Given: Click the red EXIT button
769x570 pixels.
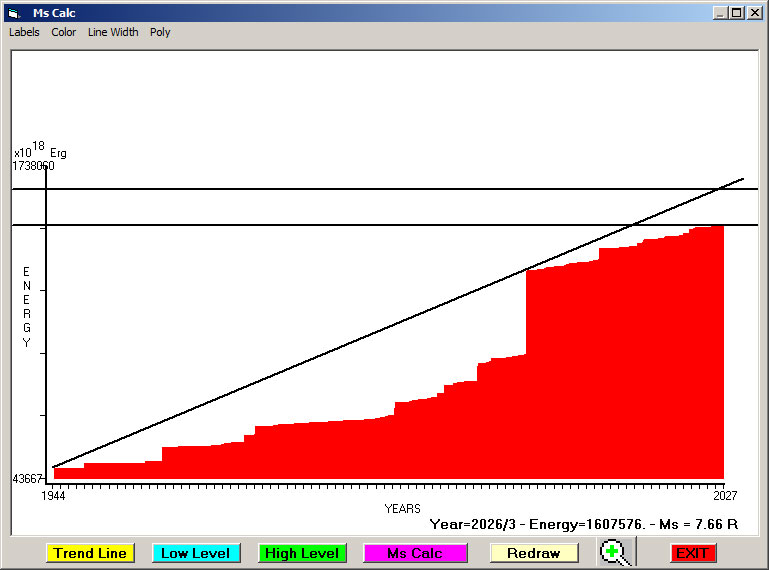Looking at the screenshot, I should pos(692,553).
